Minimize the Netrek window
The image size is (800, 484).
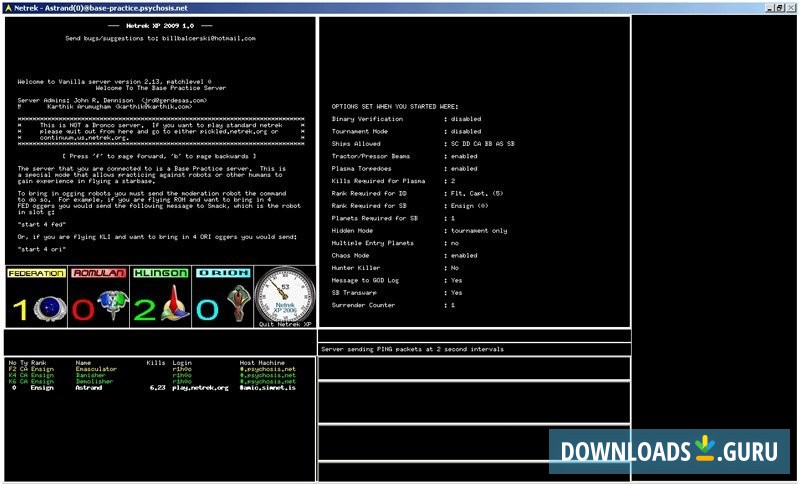770,8
